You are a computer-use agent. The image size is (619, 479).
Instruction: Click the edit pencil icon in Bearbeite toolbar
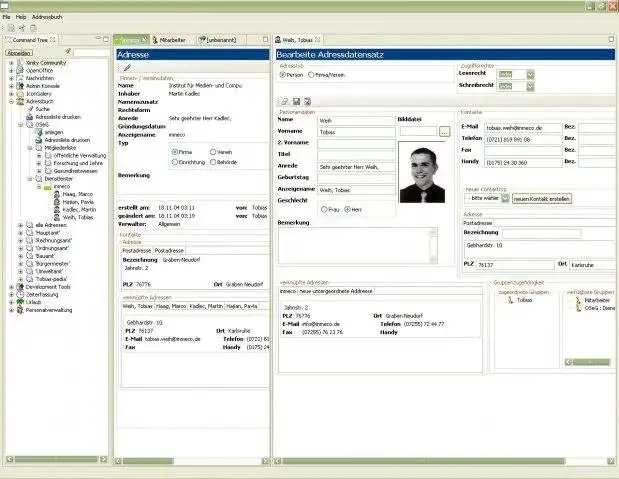(285, 102)
